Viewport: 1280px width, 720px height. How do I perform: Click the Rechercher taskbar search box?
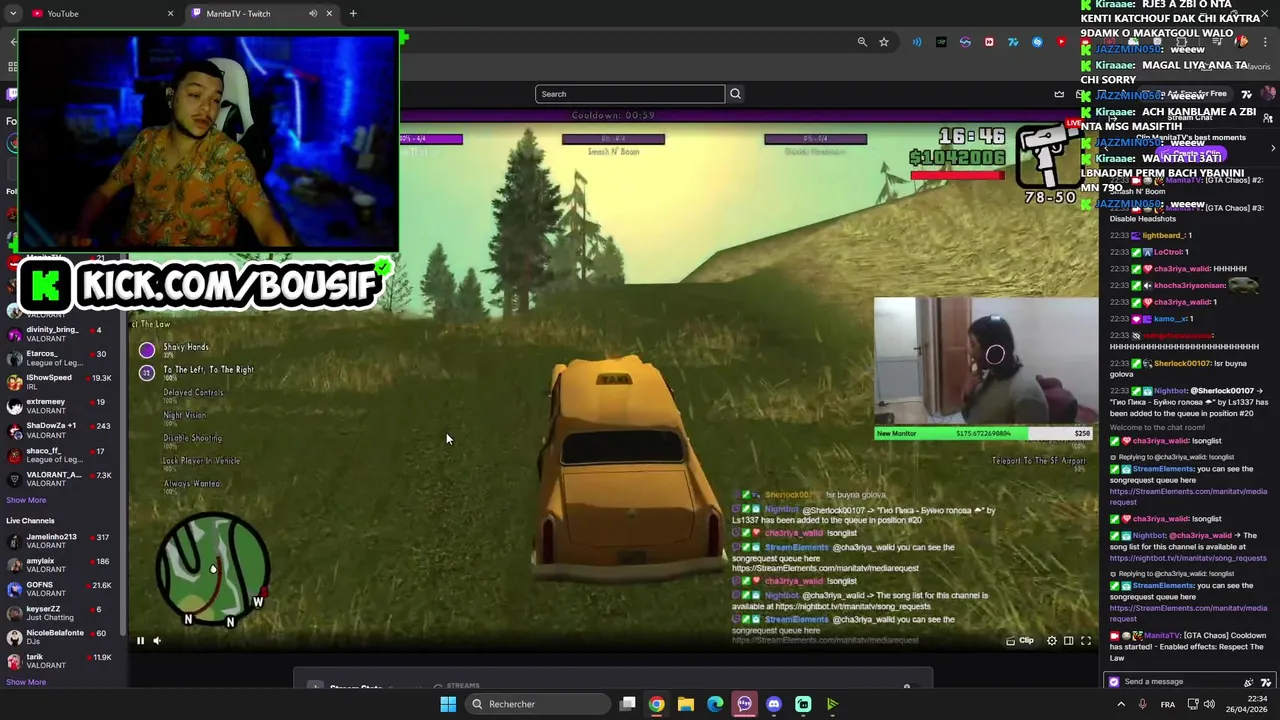[538, 704]
